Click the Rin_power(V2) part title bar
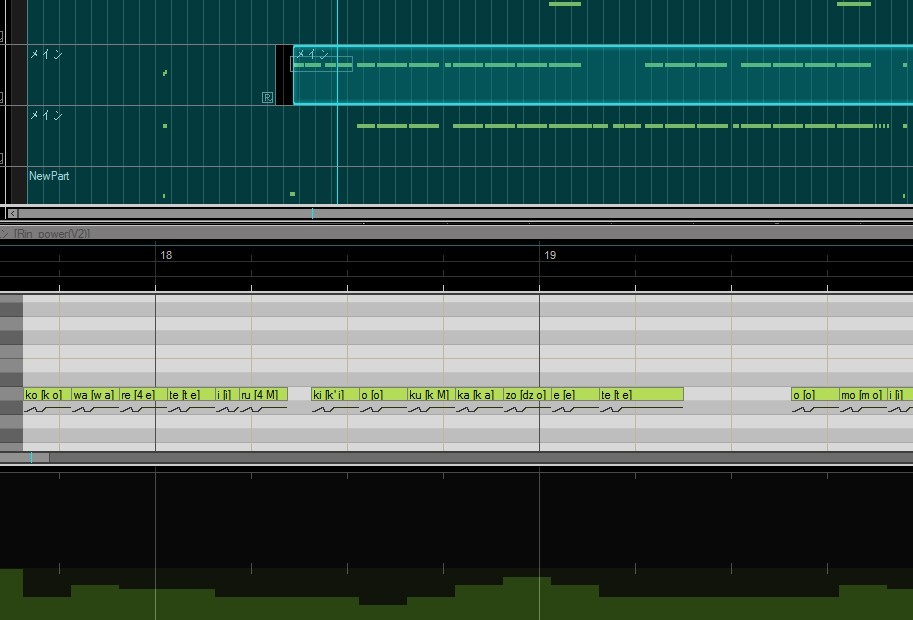 [456, 233]
